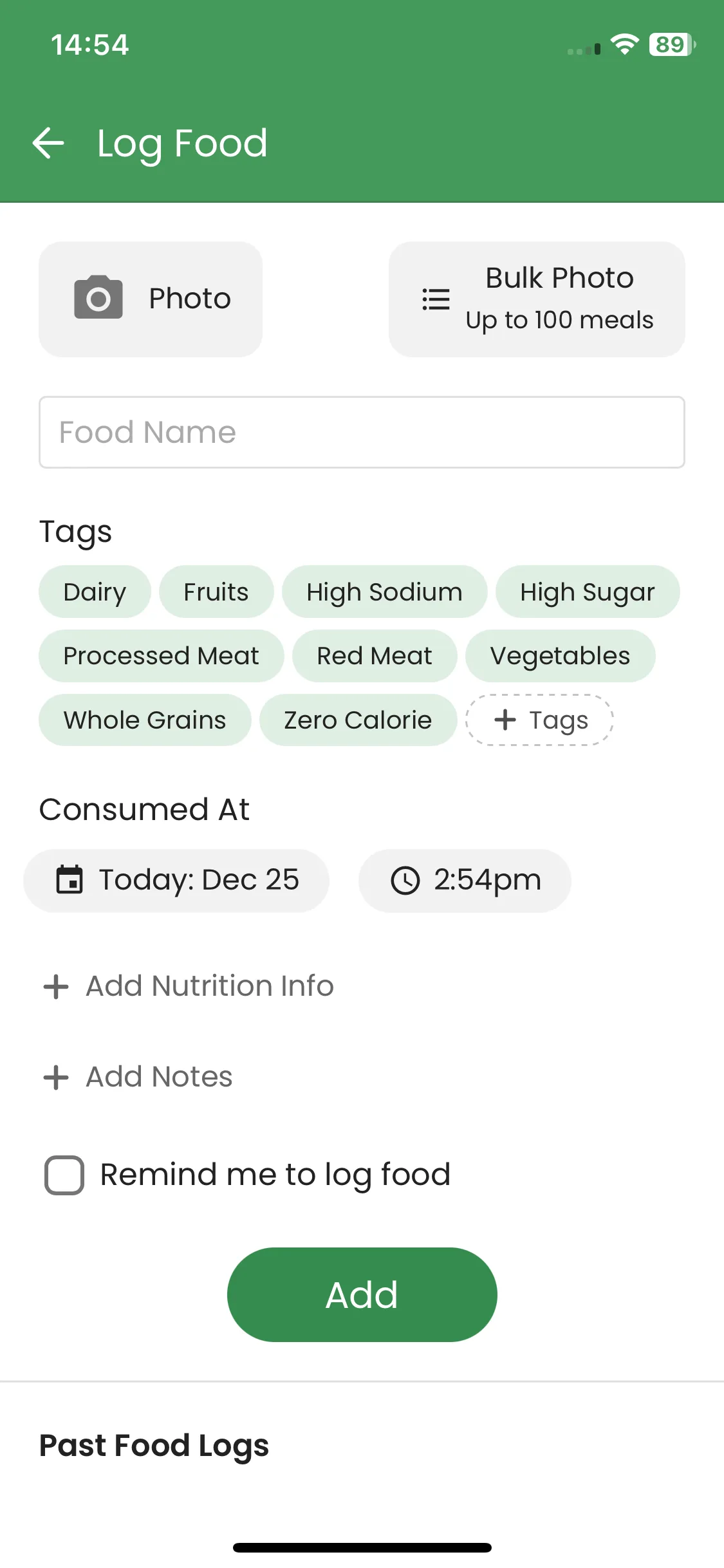This screenshot has height=1568, width=724.
Task: Tap the clock icon for time
Action: (x=405, y=880)
